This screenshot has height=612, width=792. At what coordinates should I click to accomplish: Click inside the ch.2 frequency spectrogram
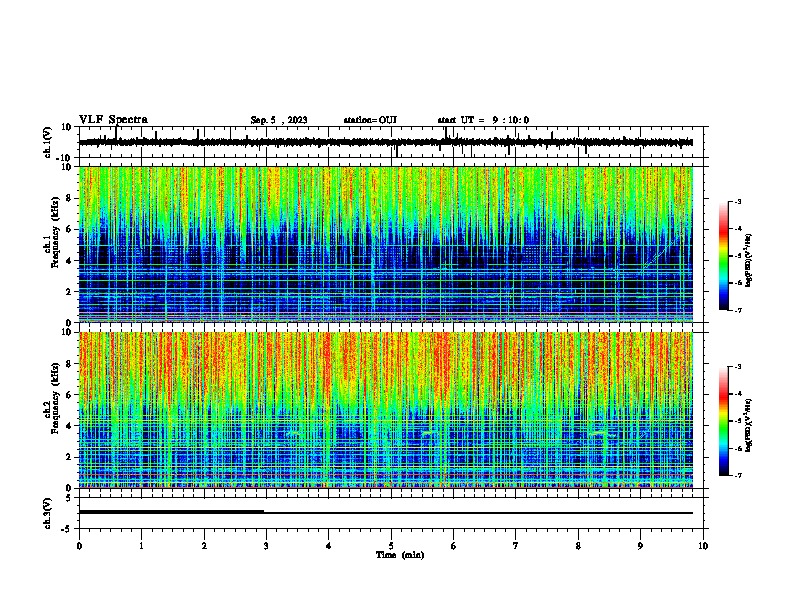click(386, 410)
